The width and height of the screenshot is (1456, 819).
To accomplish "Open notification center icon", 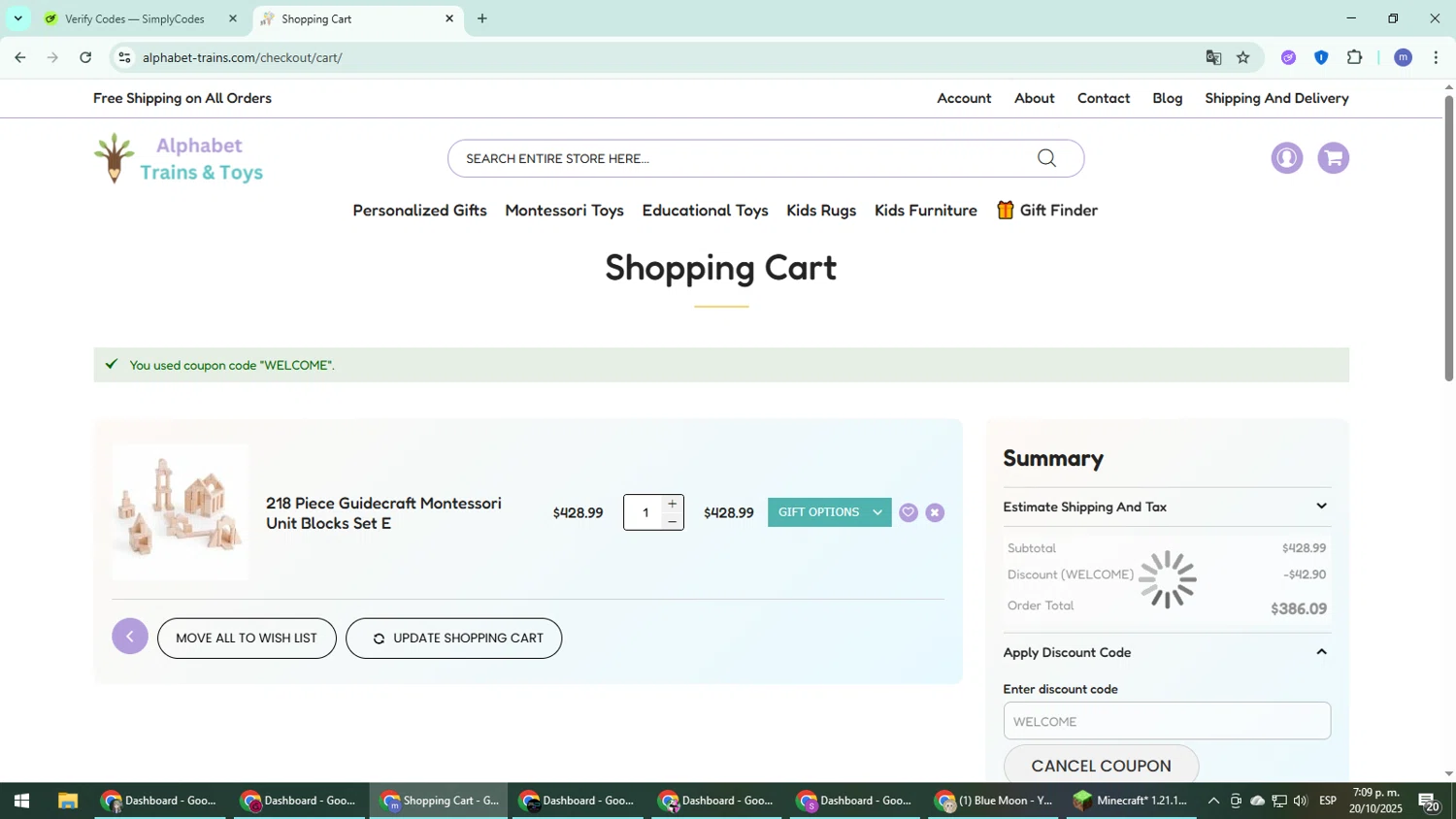I will click(1429, 802).
